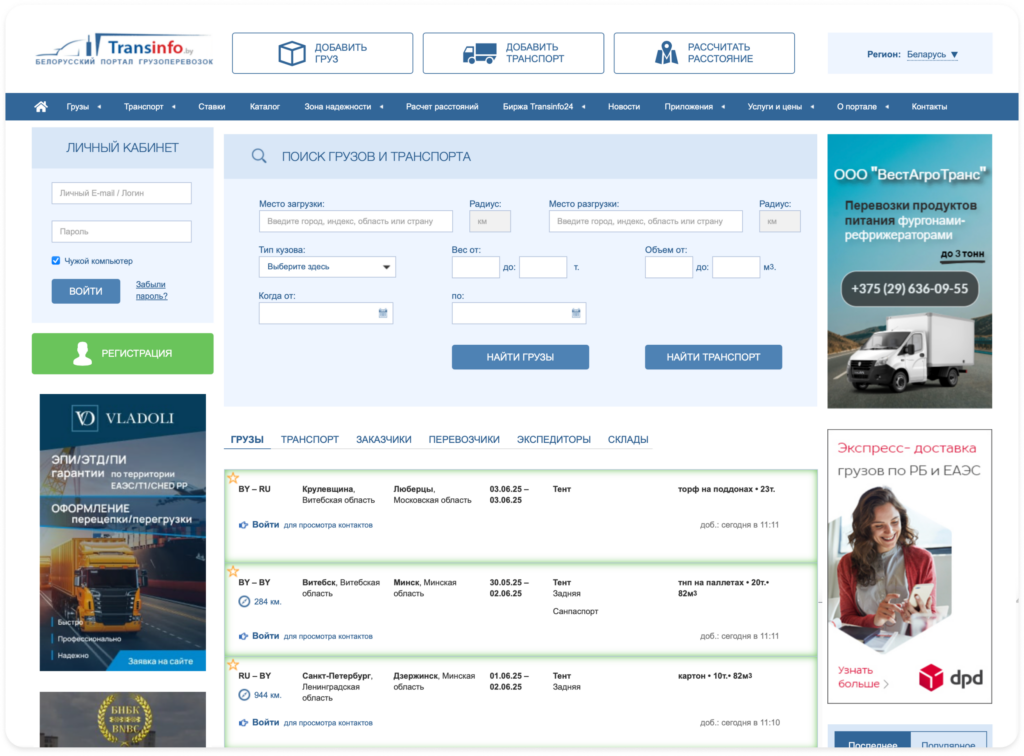Click the green 'Регистрация' button
Viewport: 1024px width, 756px height.
122,353
